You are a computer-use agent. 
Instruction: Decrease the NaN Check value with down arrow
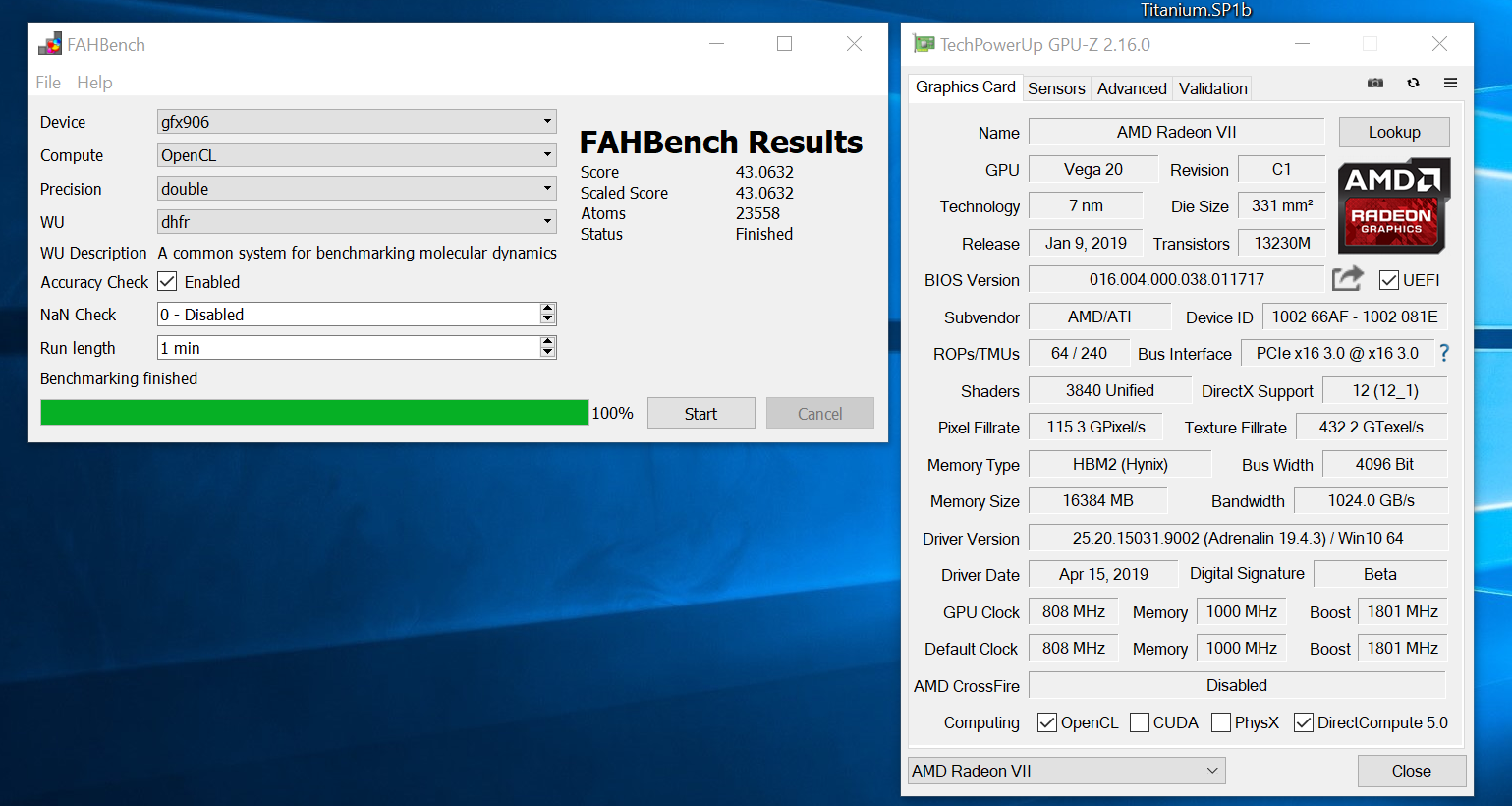tap(548, 319)
